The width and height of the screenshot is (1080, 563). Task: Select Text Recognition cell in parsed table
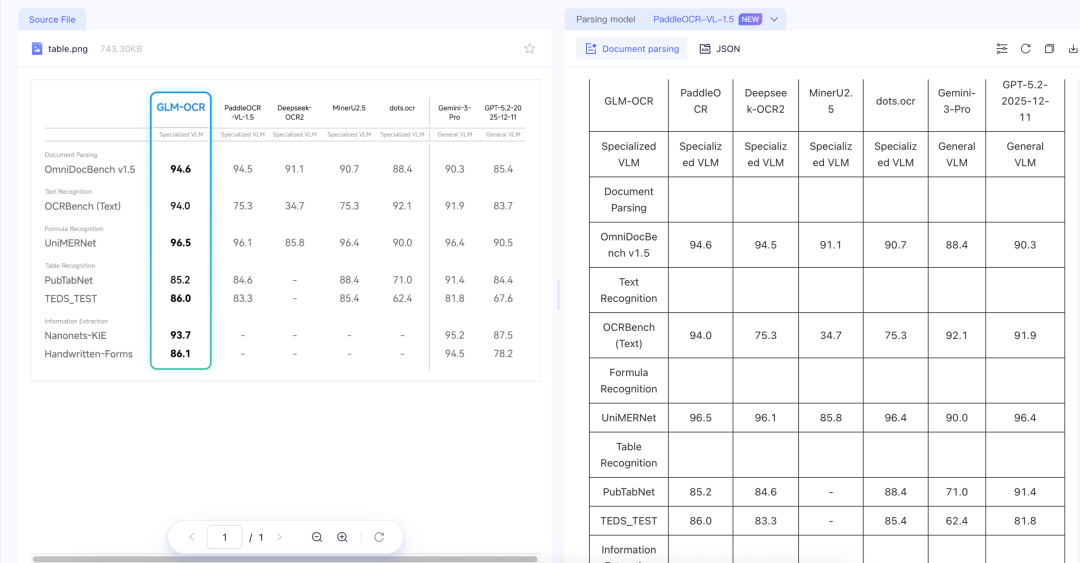tap(629, 290)
